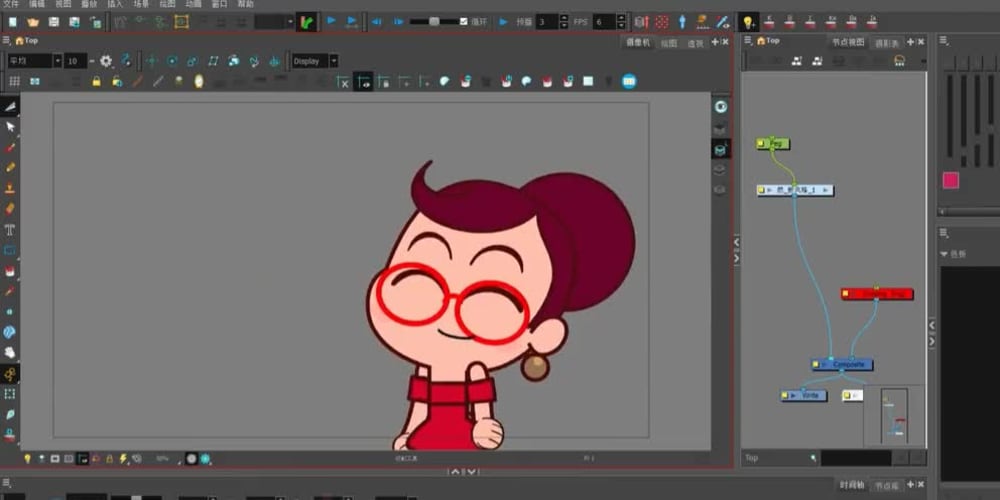Expand the drawing node arrow in node view

(770, 190)
